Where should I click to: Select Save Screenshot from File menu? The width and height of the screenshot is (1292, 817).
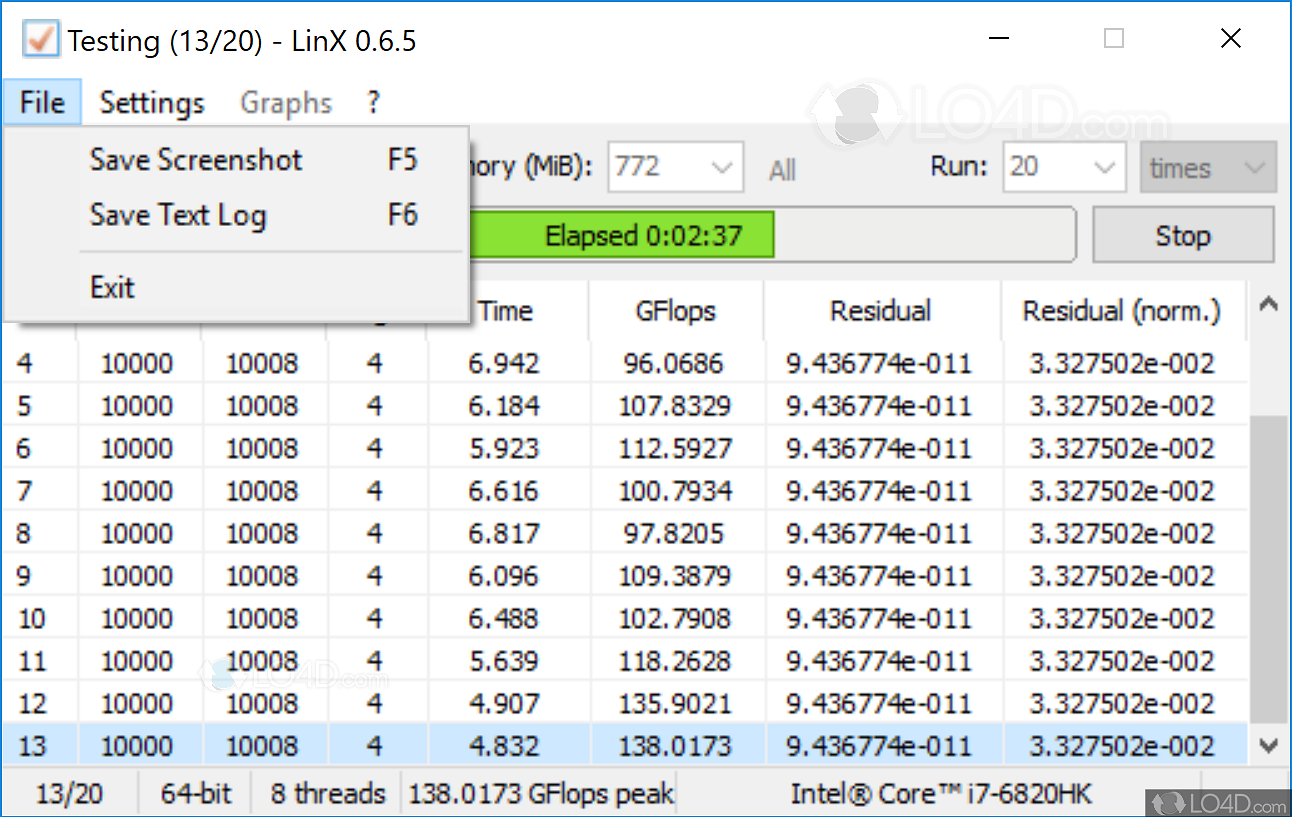[x=196, y=160]
